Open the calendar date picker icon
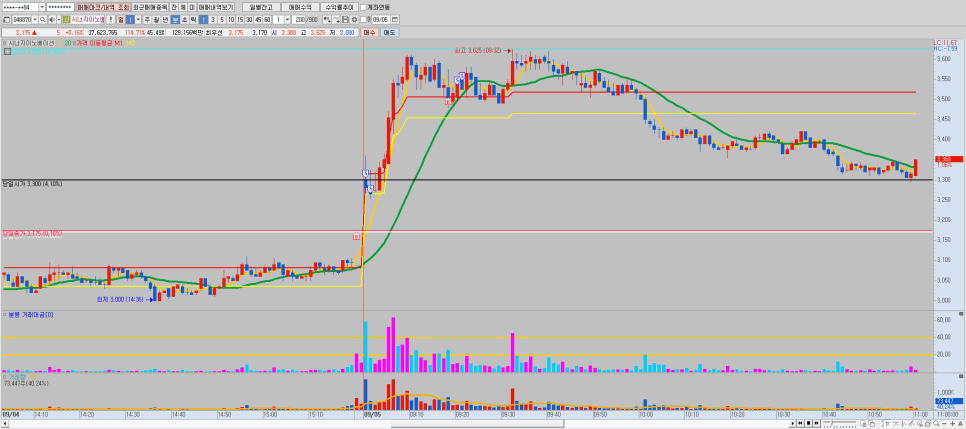The image size is (966, 429). click(394, 20)
